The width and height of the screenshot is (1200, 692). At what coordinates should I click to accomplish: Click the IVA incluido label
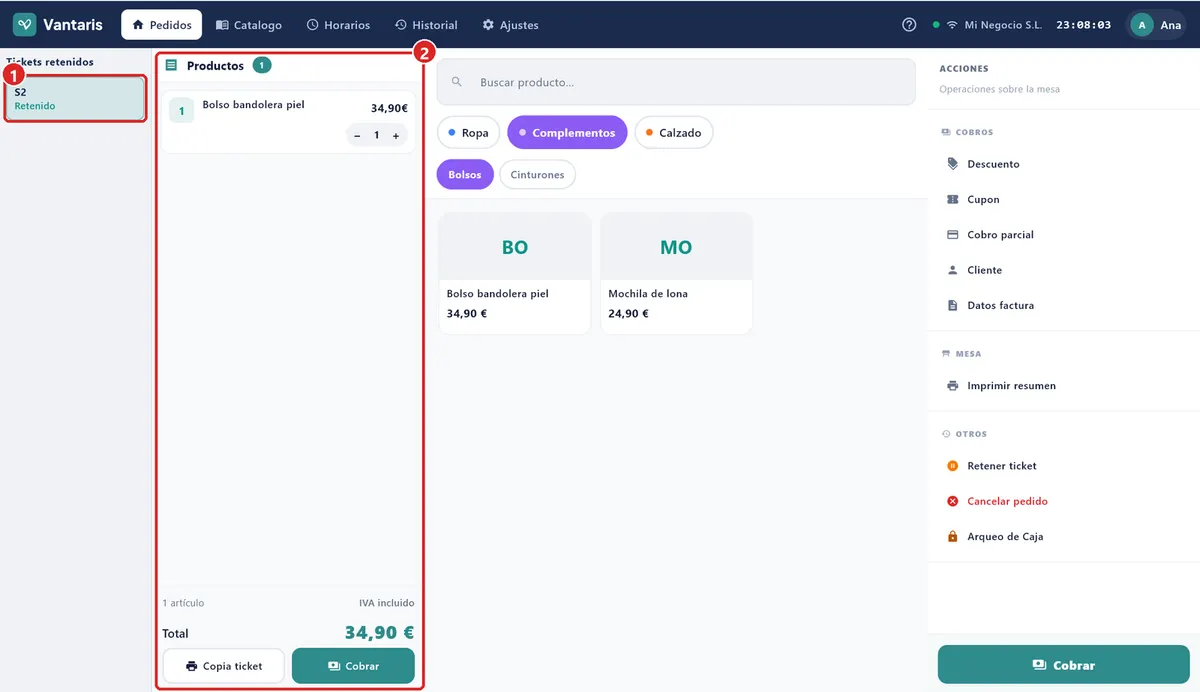(x=386, y=603)
